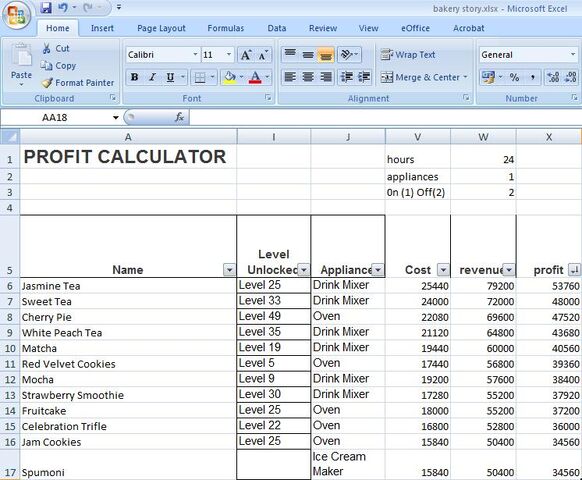Decrease the font size
The width and height of the screenshot is (582, 480).
tap(263, 55)
